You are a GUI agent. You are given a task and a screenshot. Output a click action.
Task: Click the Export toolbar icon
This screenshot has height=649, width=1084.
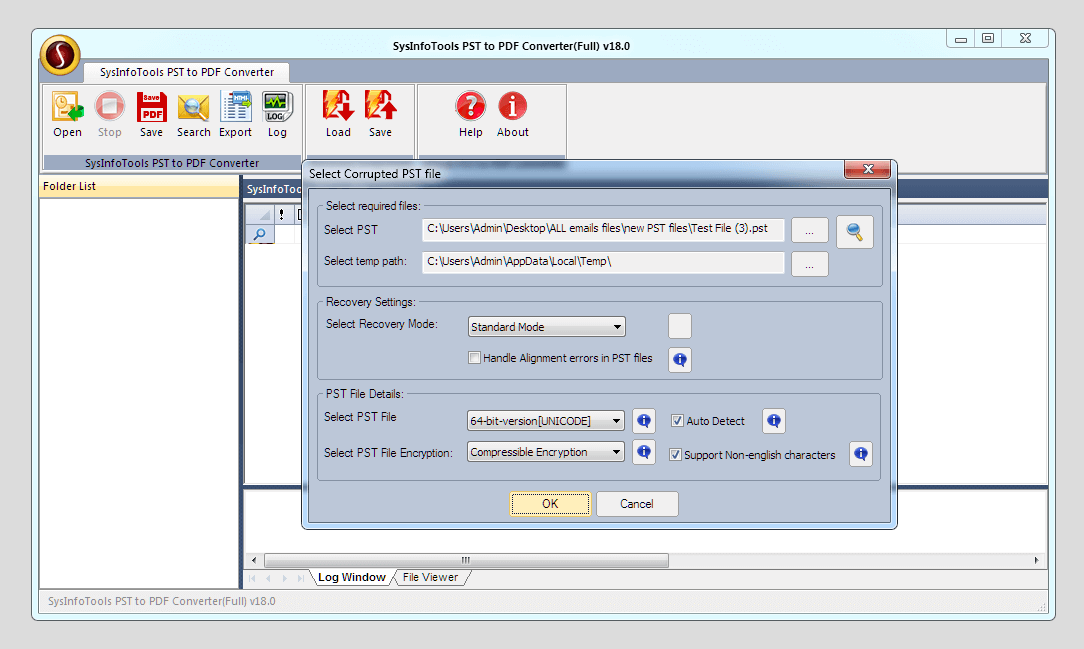tap(235, 115)
